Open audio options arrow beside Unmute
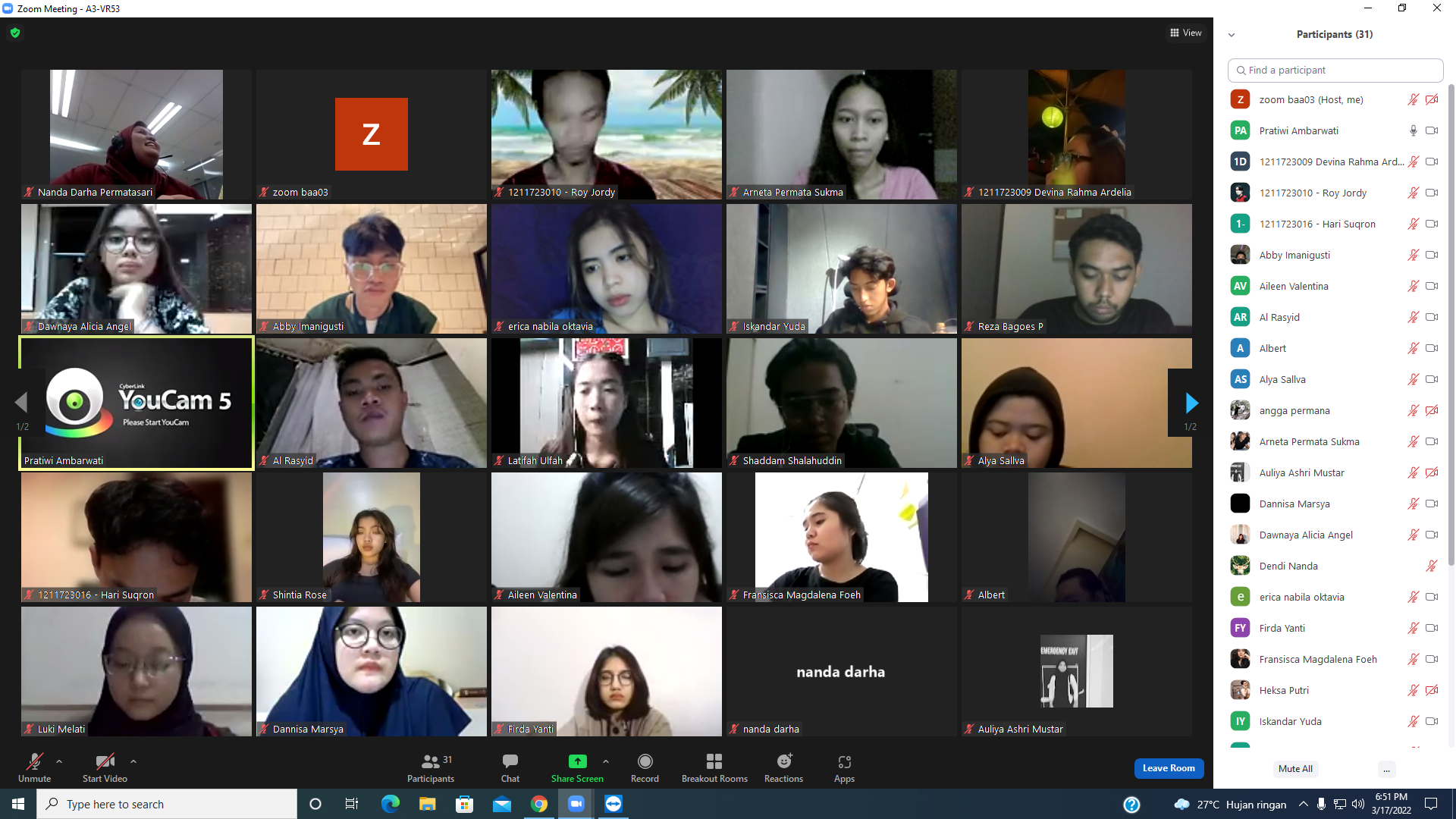1456x819 pixels. coord(59,761)
